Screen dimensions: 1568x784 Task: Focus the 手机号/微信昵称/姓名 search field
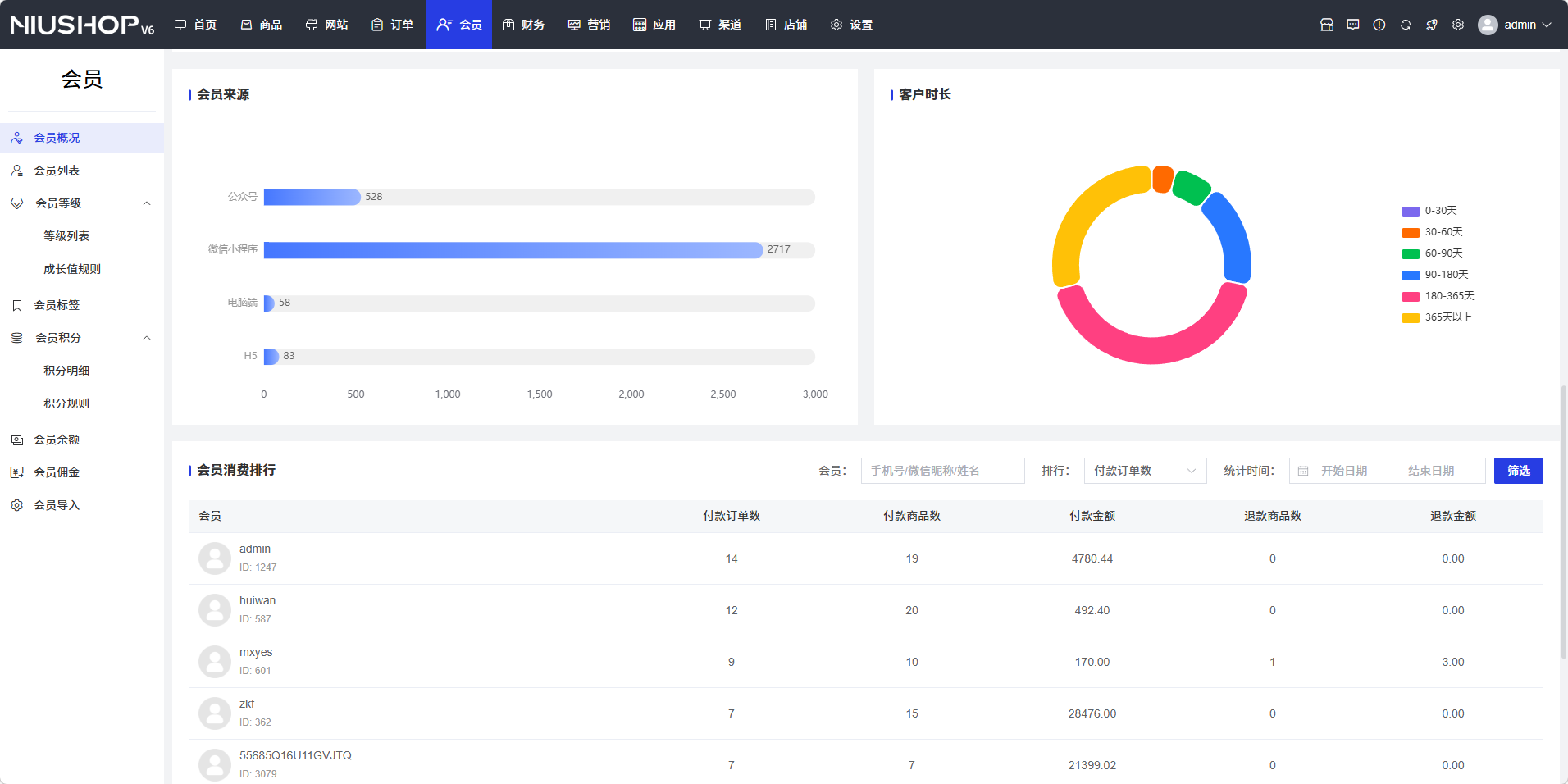tap(942, 471)
